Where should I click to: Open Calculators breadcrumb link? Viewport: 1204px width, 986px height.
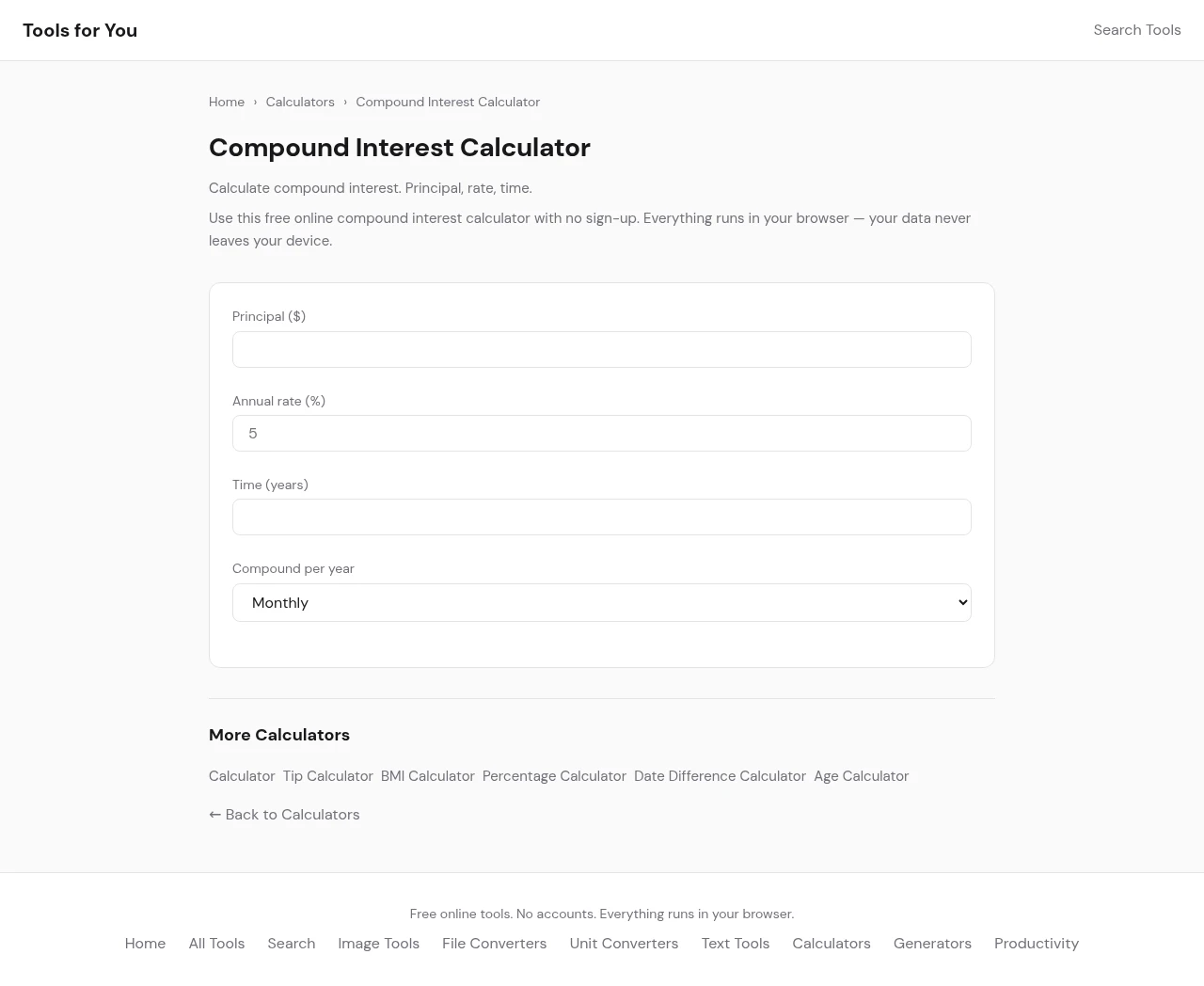tap(300, 102)
